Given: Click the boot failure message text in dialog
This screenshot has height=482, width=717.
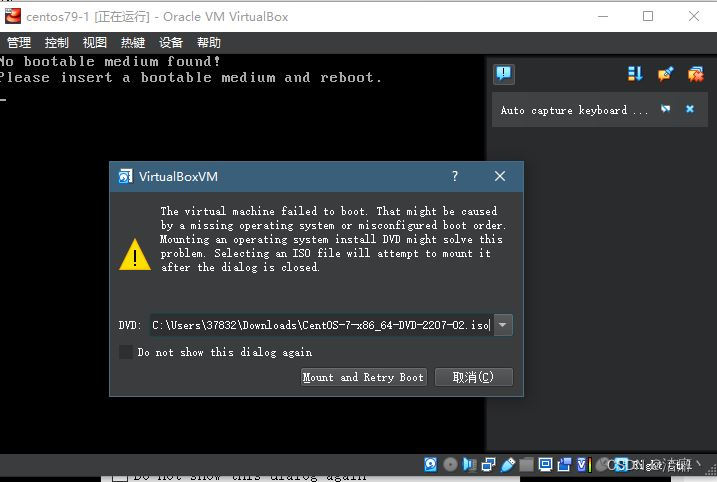Looking at the screenshot, I should (333, 239).
